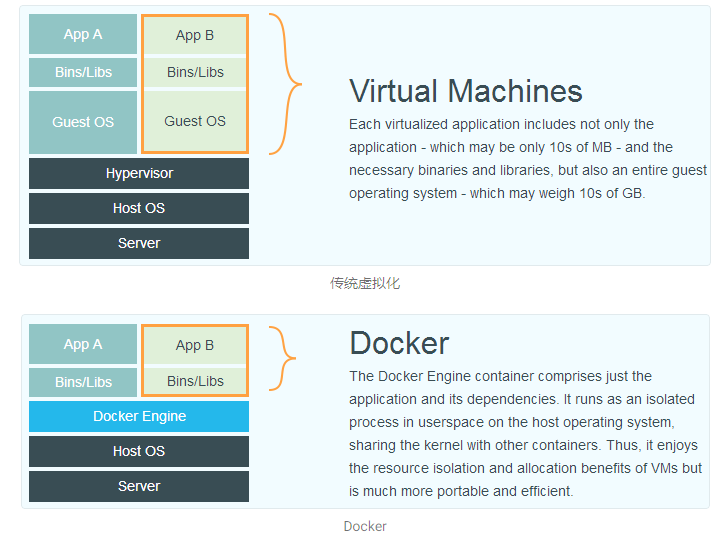Click the Docker Engine layer
Viewport: 721px width, 547px height.
tap(139, 416)
